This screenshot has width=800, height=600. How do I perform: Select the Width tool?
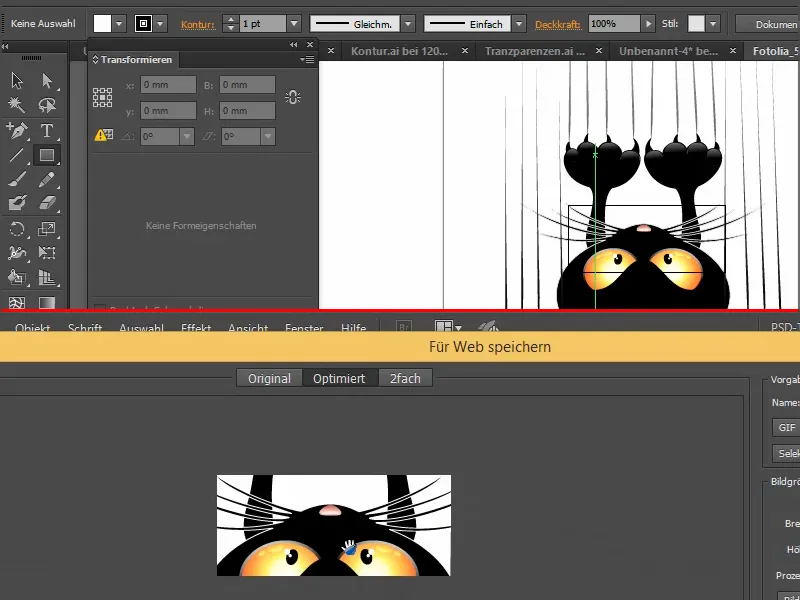(x=17, y=253)
